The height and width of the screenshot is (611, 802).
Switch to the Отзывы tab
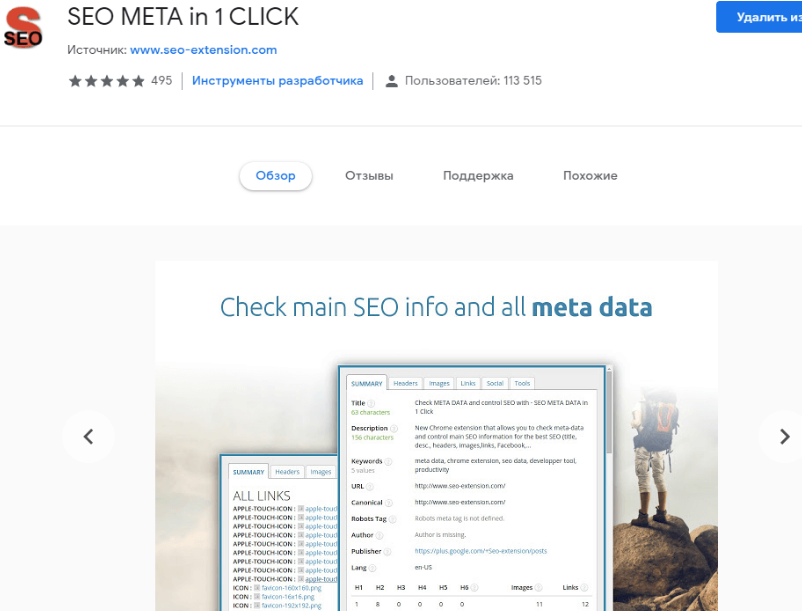[x=369, y=176]
